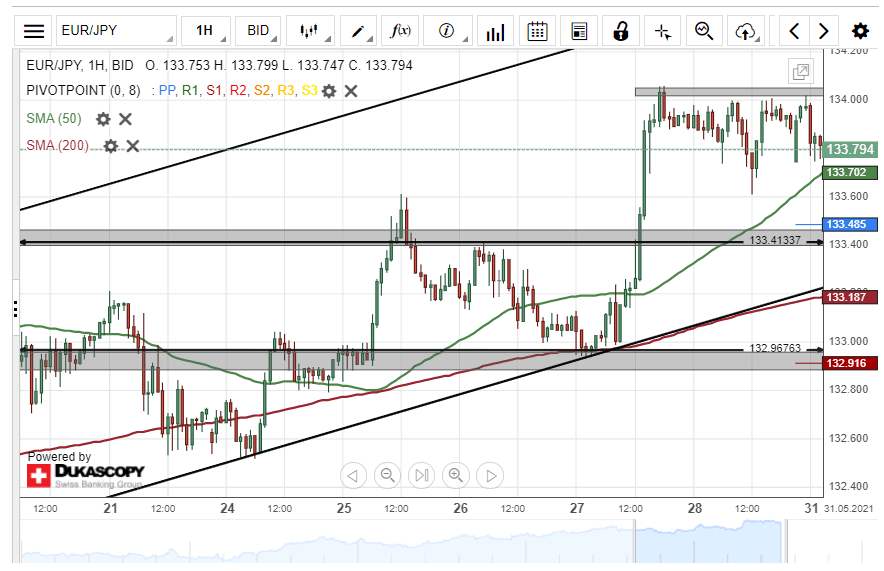The image size is (884, 571).
Task: Open the hamburger main menu
Action: [x=34, y=31]
